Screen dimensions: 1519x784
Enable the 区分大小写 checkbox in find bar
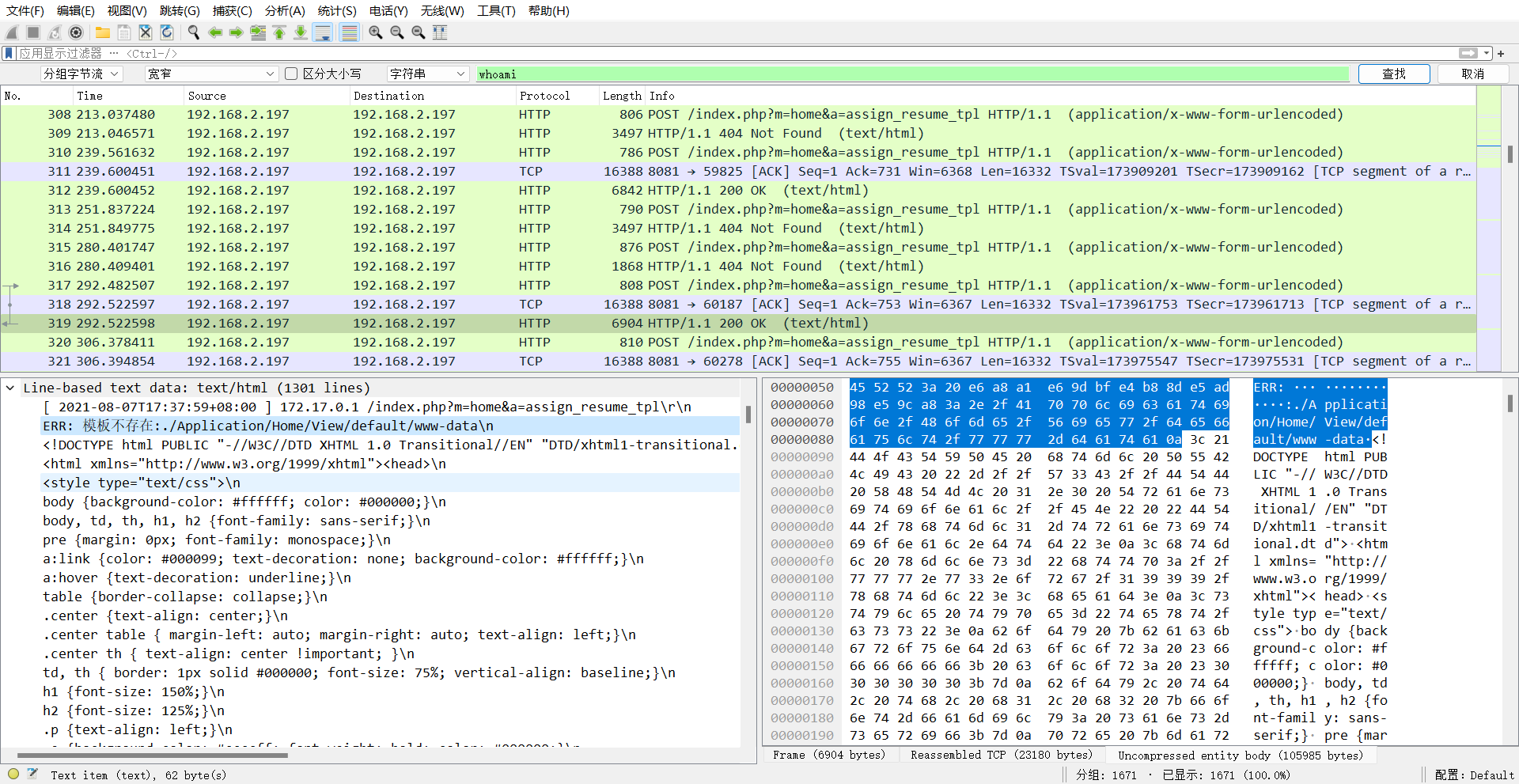291,73
